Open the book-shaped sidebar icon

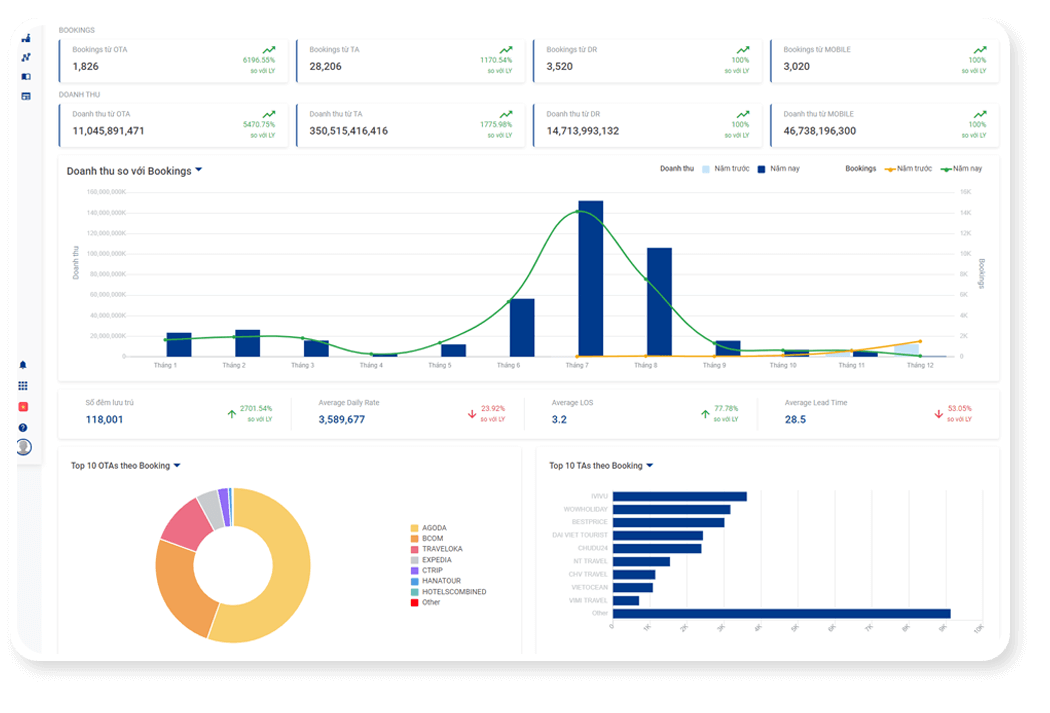(x=26, y=76)
